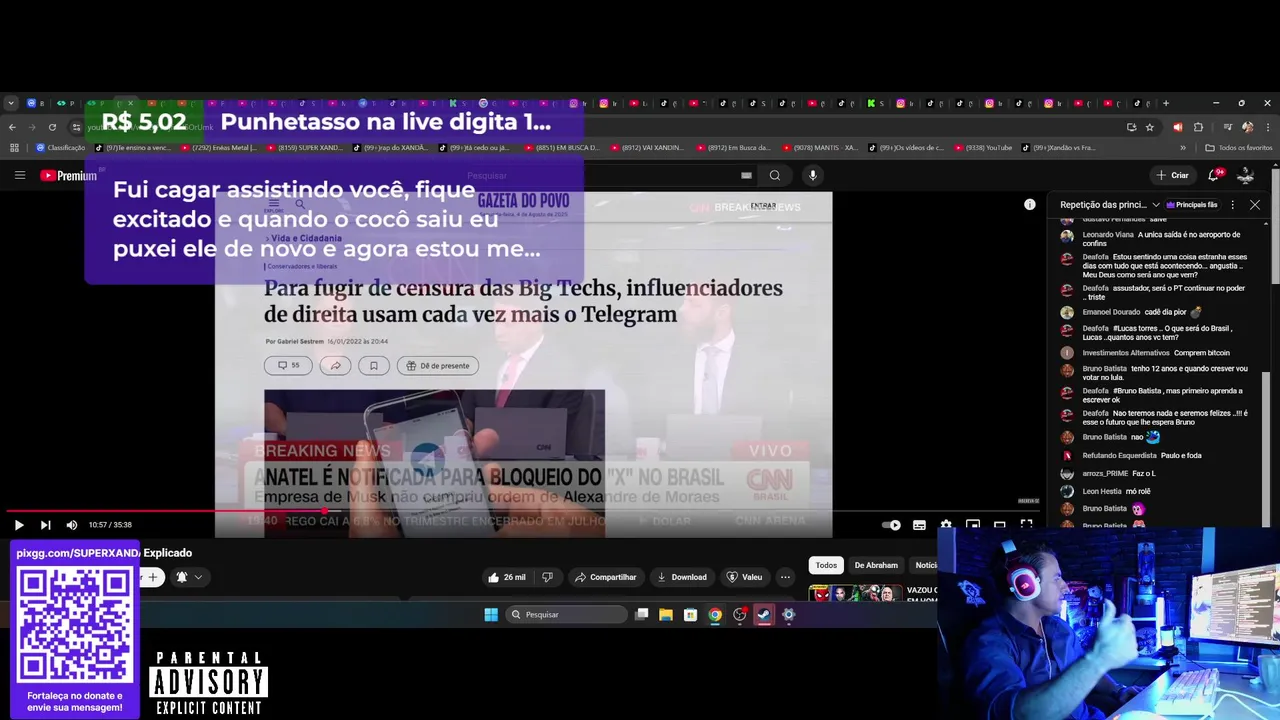
Task: Go back in Chrome
Action: [x=12, y=127]
